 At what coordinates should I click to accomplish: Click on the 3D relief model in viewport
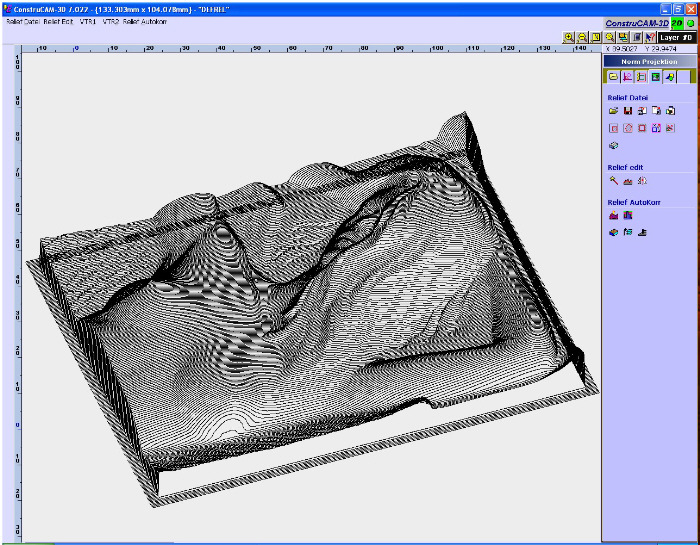coord(300,300)
